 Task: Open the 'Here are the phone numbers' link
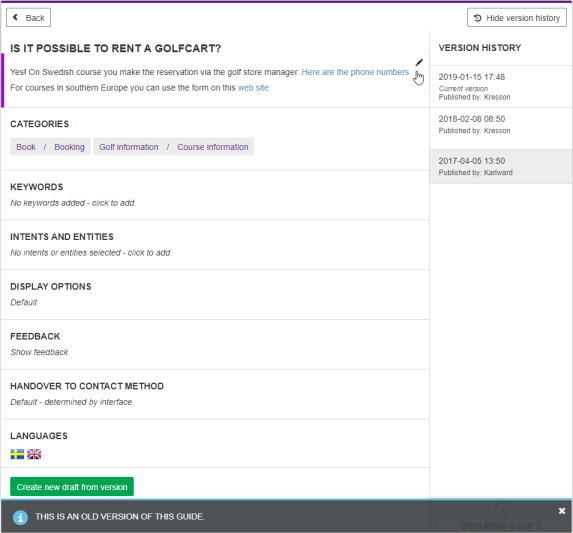point(355,72)
